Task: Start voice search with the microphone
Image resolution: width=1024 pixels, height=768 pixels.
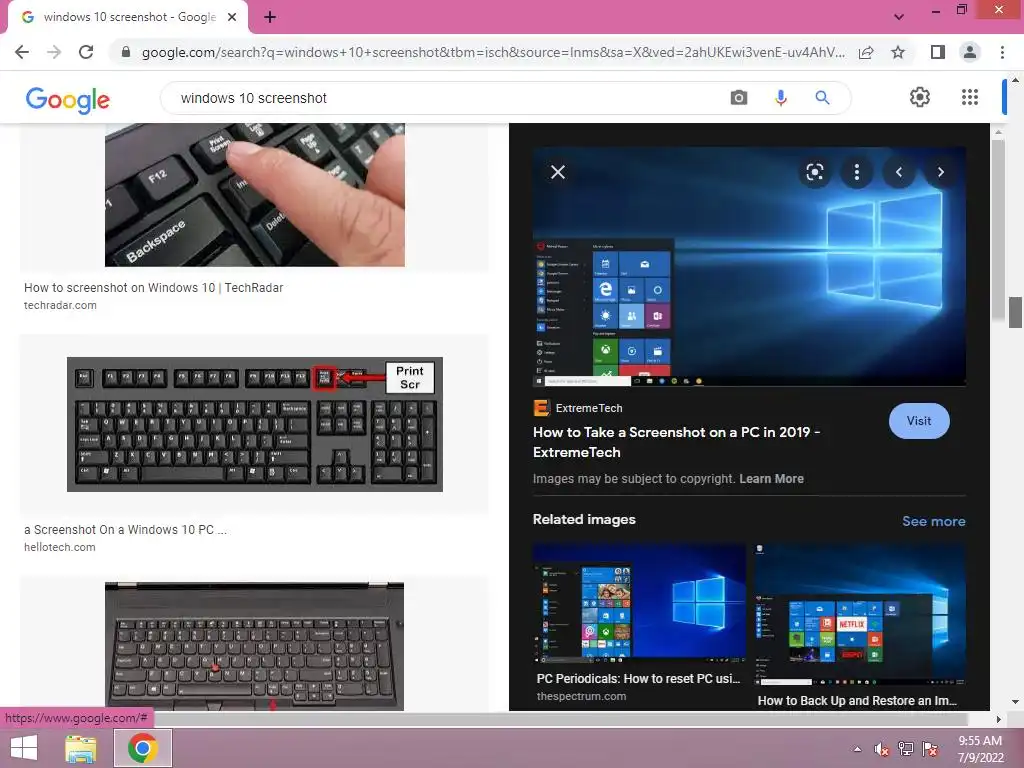Action: coord(780,98)
